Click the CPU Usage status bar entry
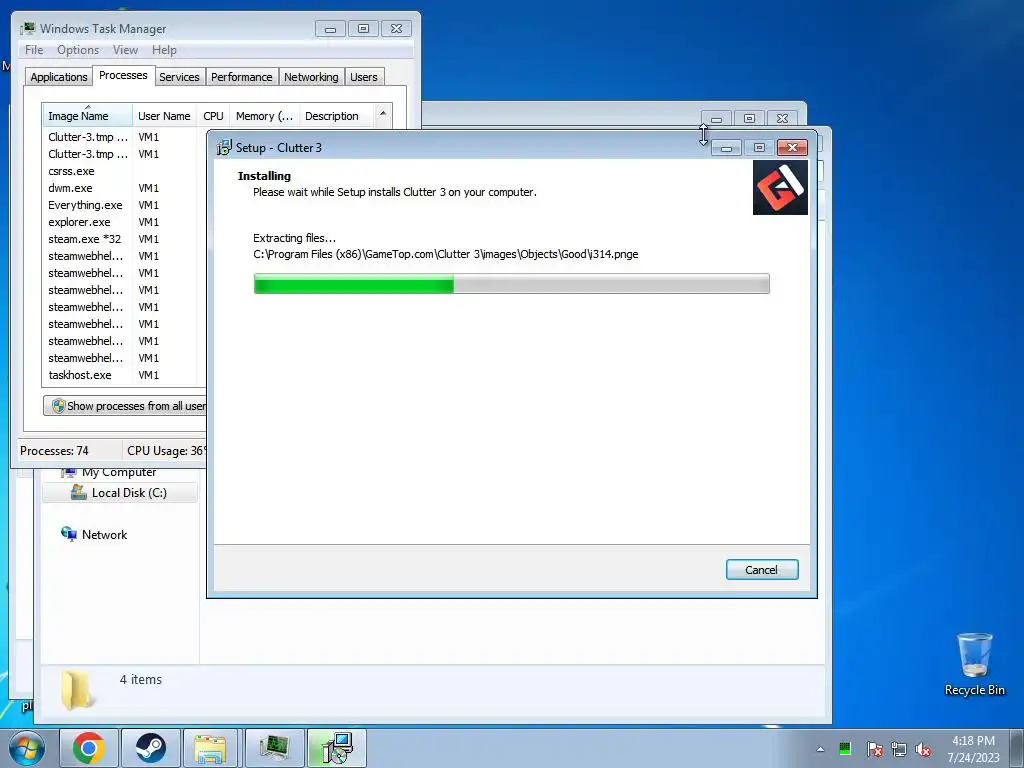The image size is (1024, 768). pos(167,451)
